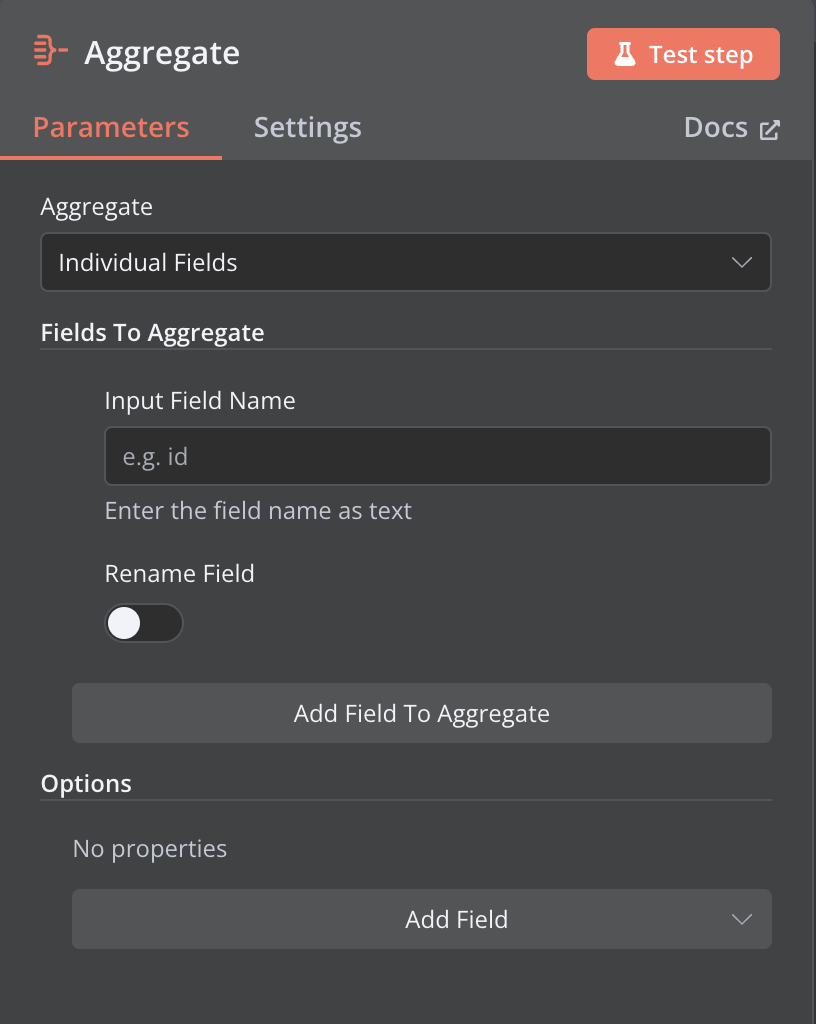This screenshot has height=1024, width=816.
Task: Click the chevron arrow in Individual Fields box
Action: [x=742, y=263]
